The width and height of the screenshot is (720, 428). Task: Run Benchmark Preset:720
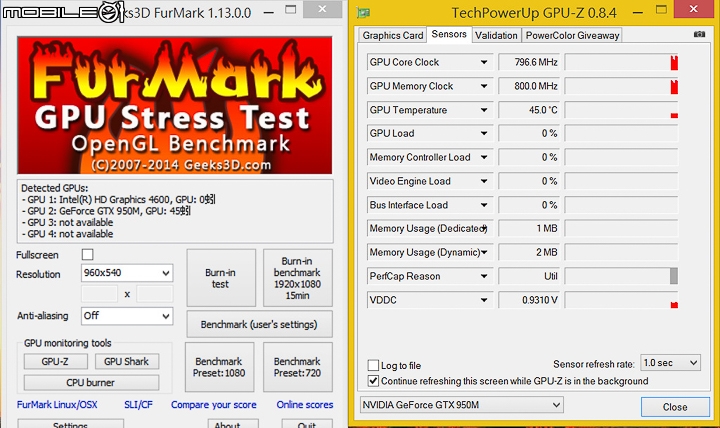(x=298, y=367)
